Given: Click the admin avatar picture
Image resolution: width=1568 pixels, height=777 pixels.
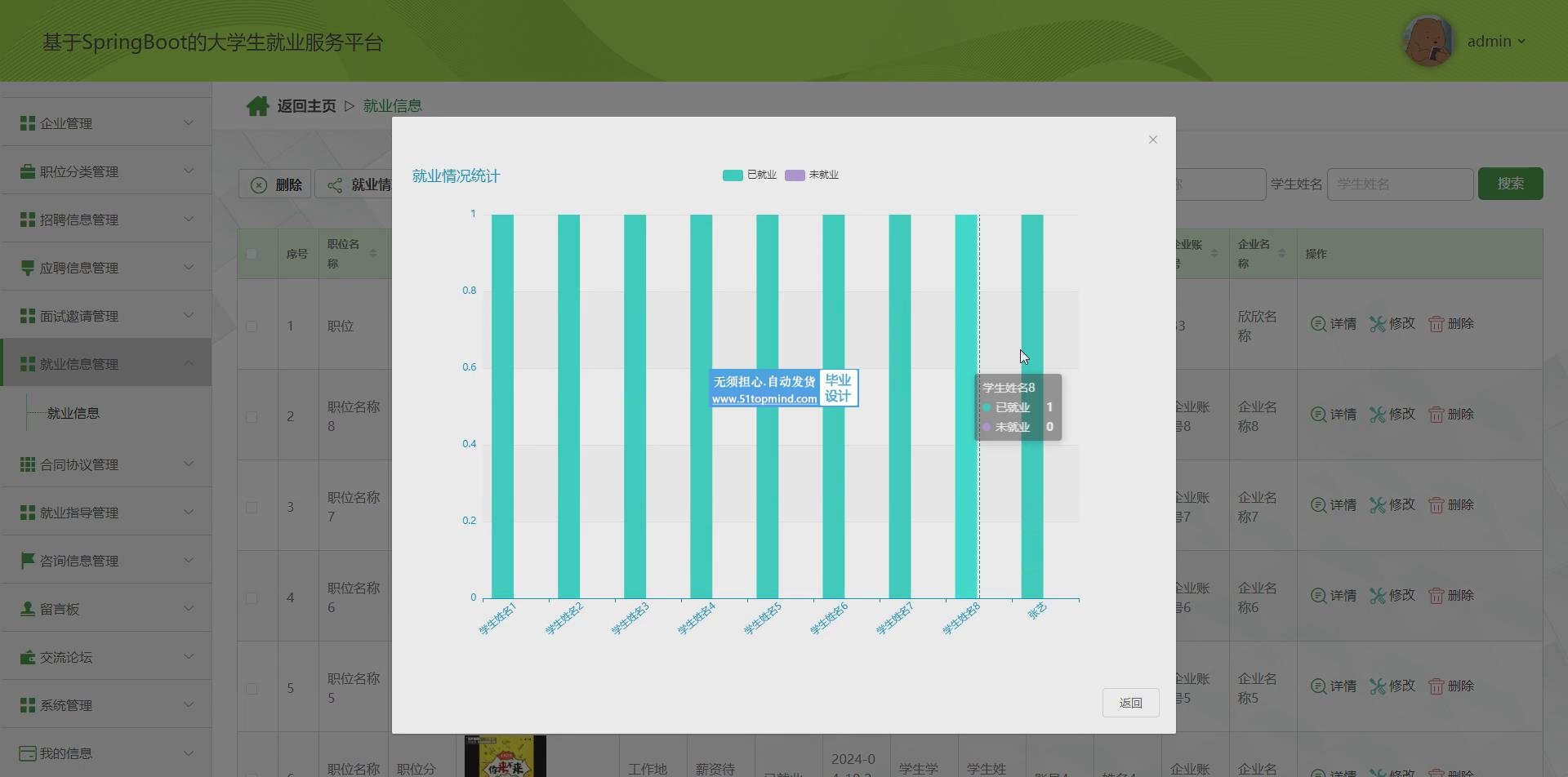Looking at the screenshot, I should (1428, 40).
